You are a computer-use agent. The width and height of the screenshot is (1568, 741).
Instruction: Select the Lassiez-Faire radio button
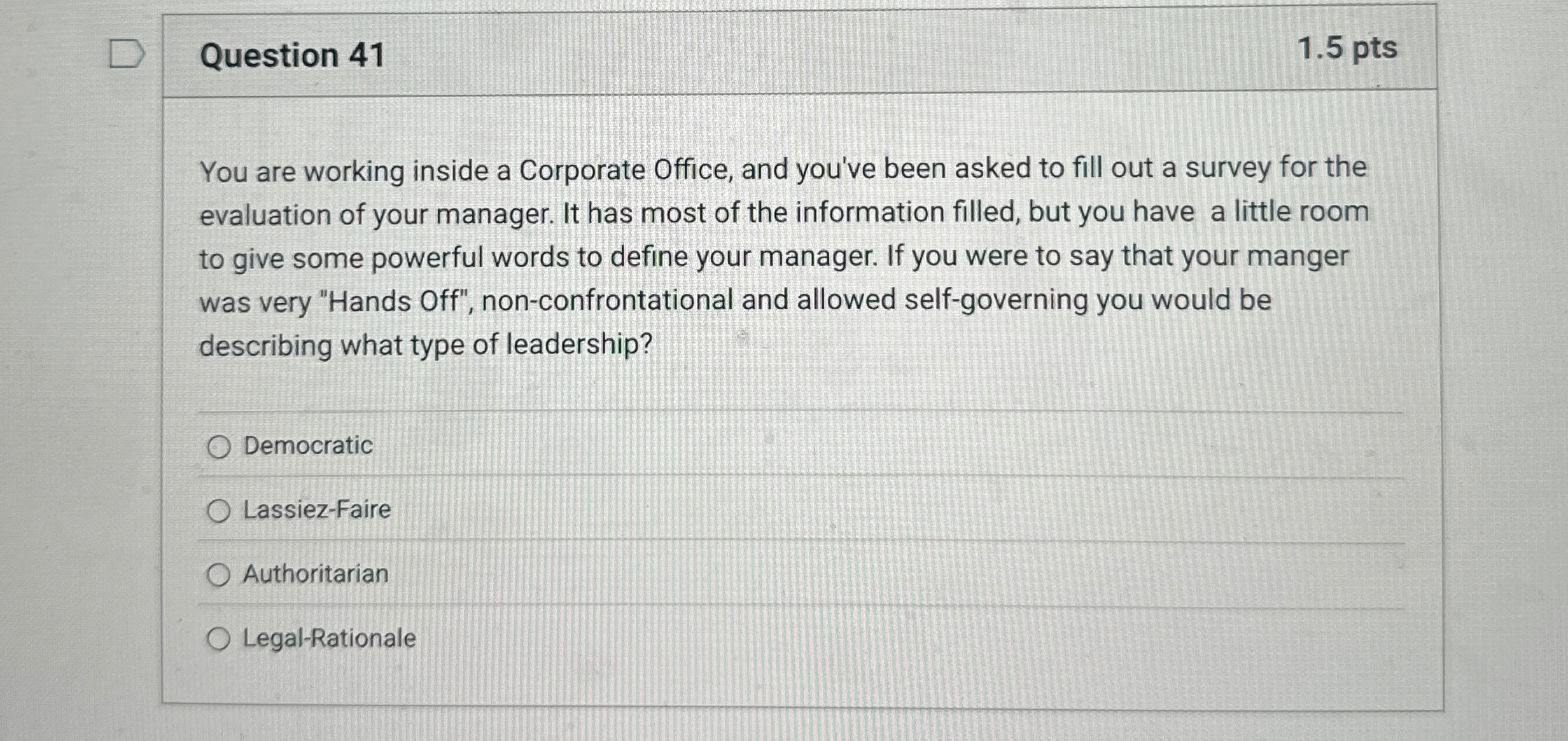point(220,510)
